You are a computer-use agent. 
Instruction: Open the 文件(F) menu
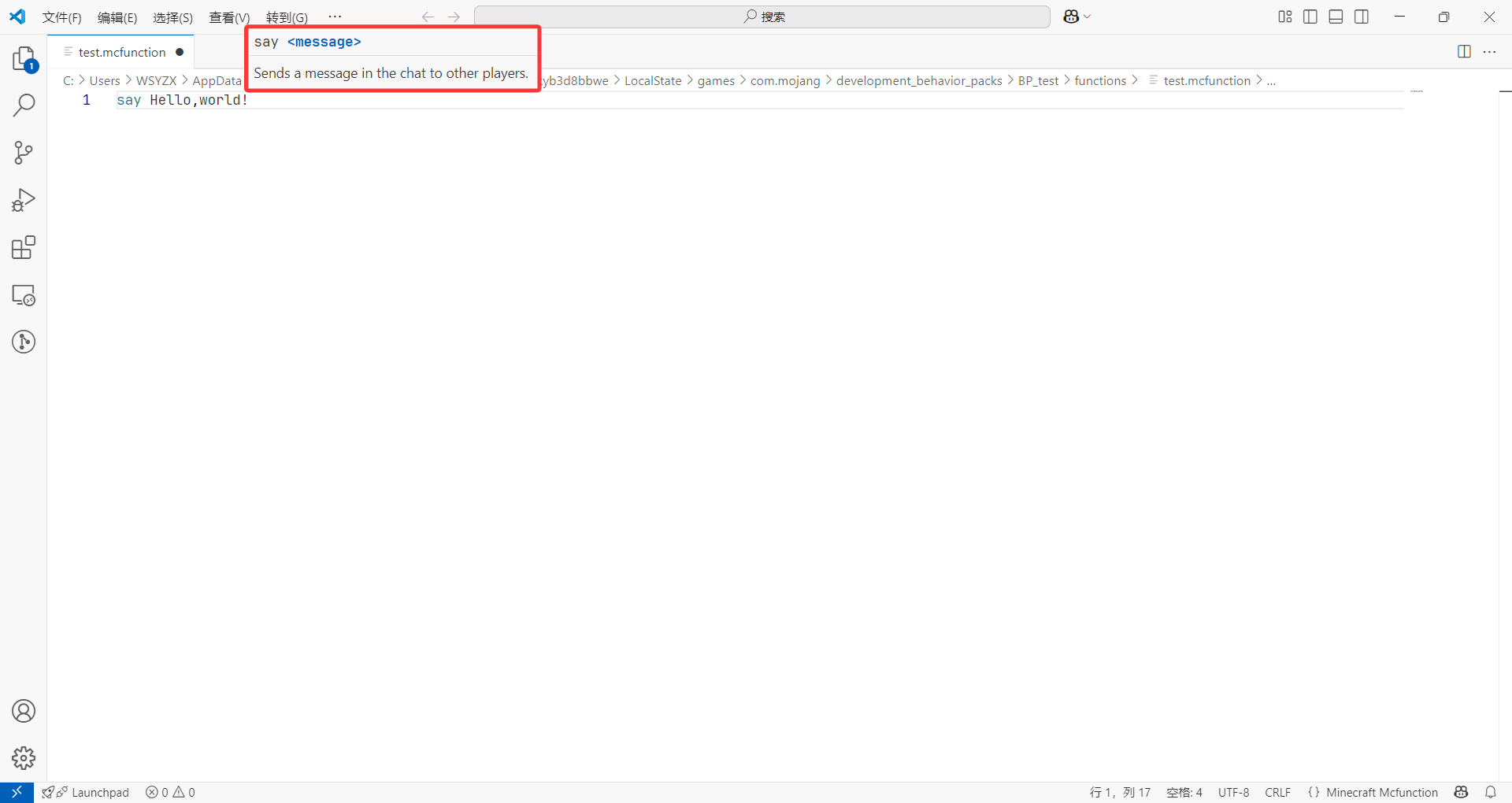click(61, 17)
